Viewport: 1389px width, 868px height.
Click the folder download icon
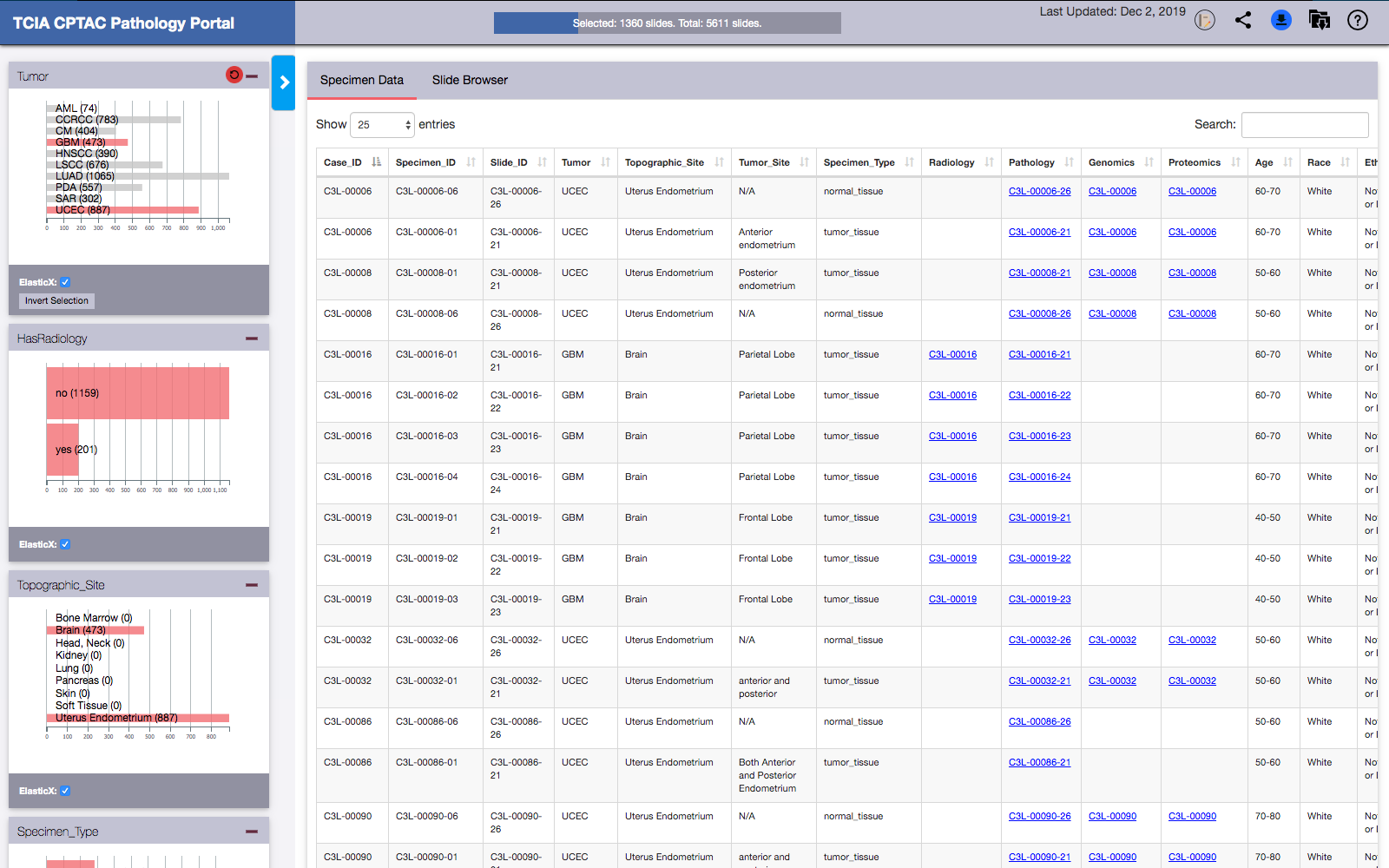(x=1319, y=20)
